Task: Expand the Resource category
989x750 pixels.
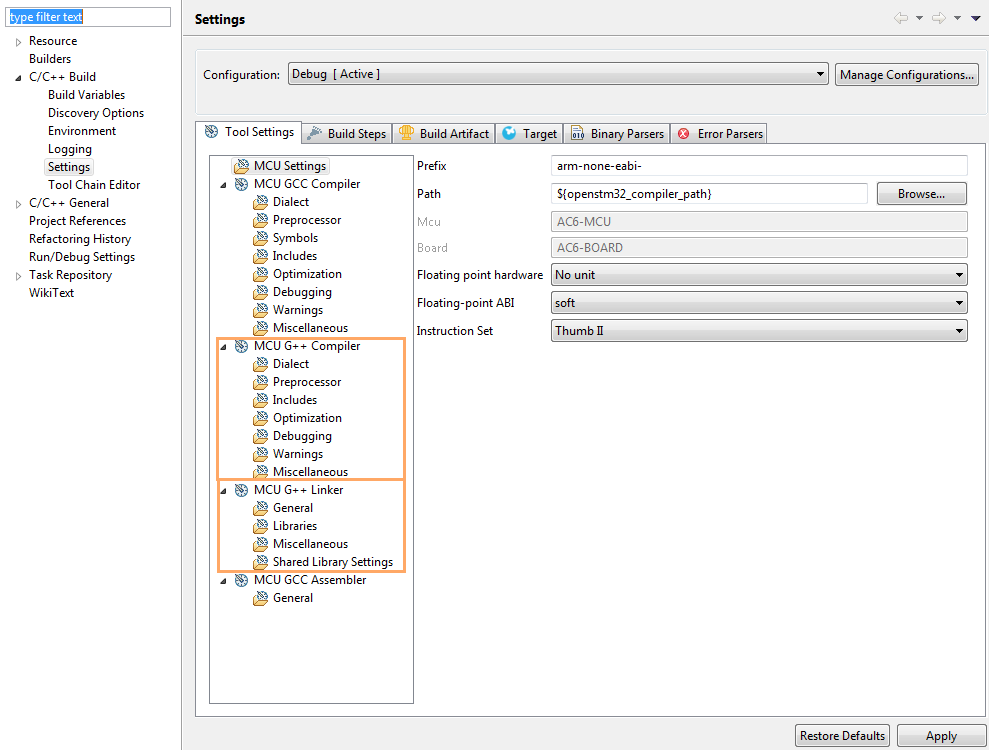Action: coord(18,42)
